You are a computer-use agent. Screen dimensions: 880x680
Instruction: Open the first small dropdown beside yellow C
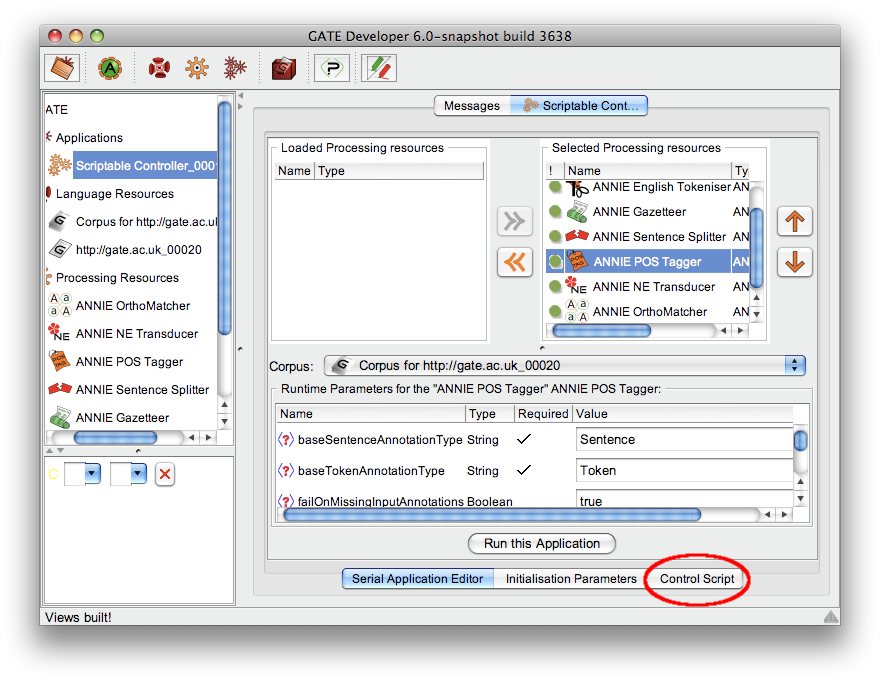tap(92, 474)
